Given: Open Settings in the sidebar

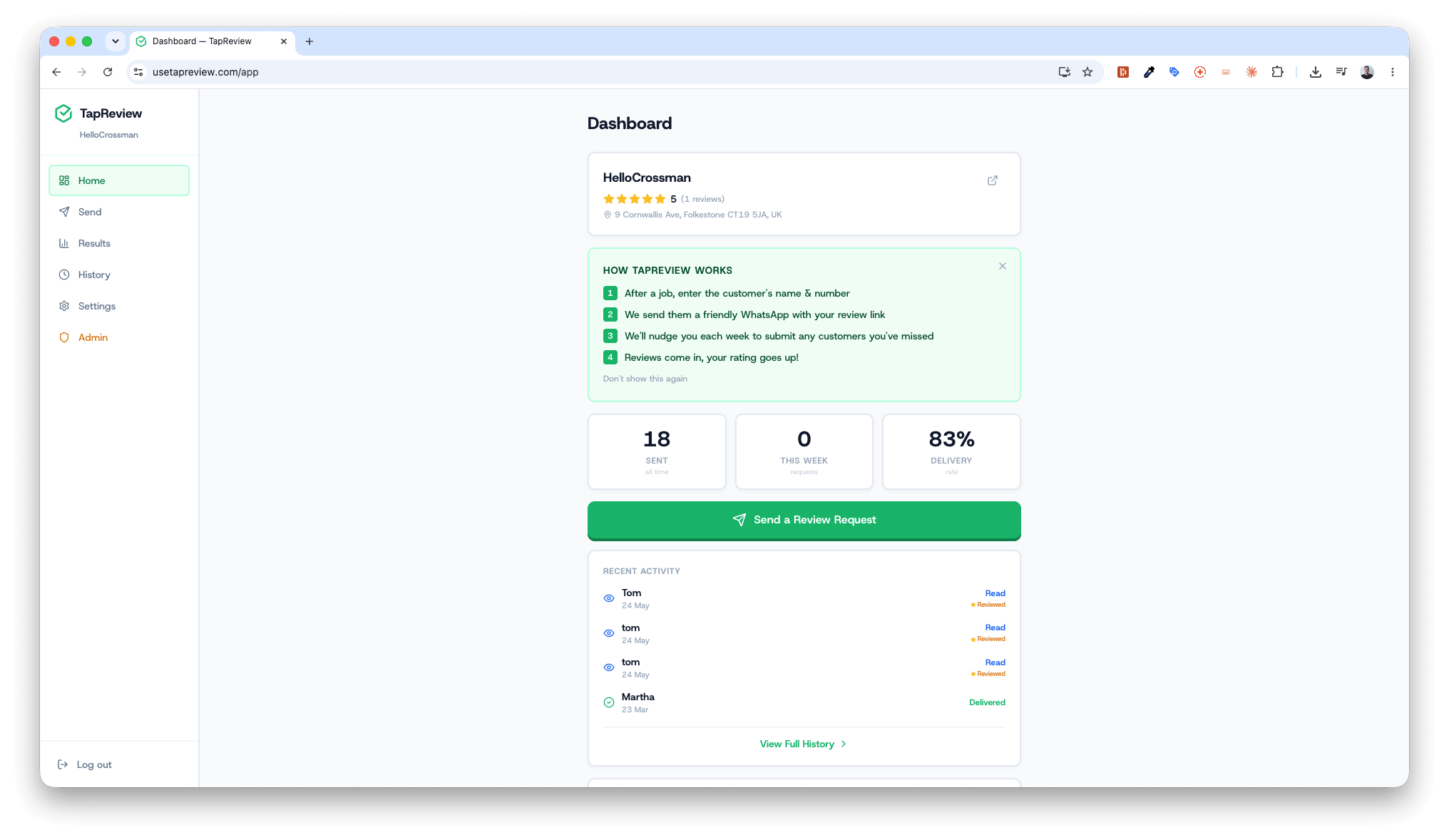Looking at the screenshot, I should [x=119, y=306].
